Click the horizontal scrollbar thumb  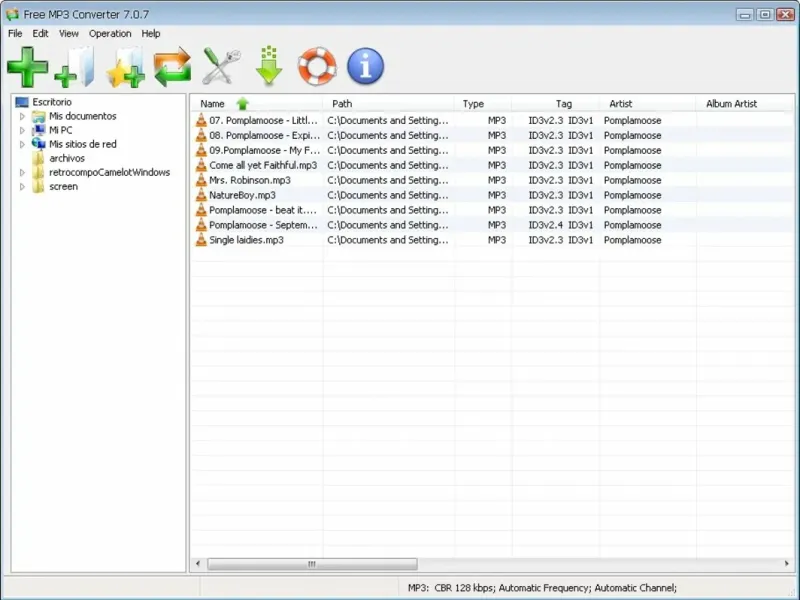tap(312, 564)
